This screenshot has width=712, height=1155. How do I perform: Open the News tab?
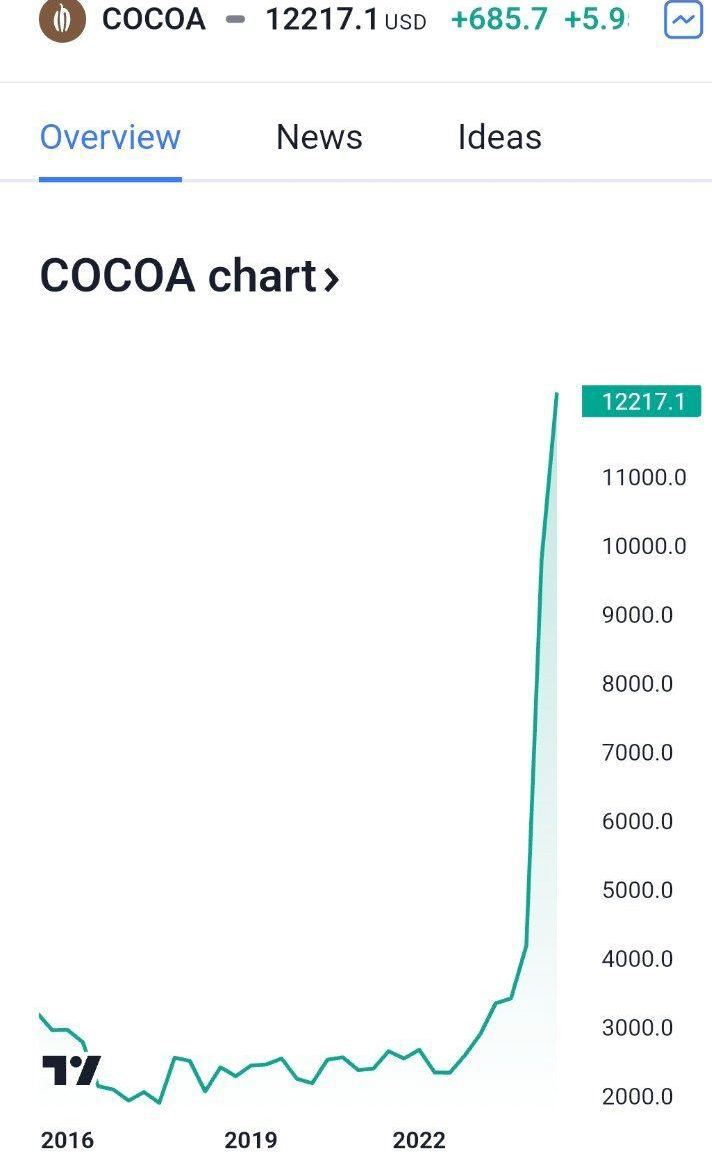coord(319,137)
